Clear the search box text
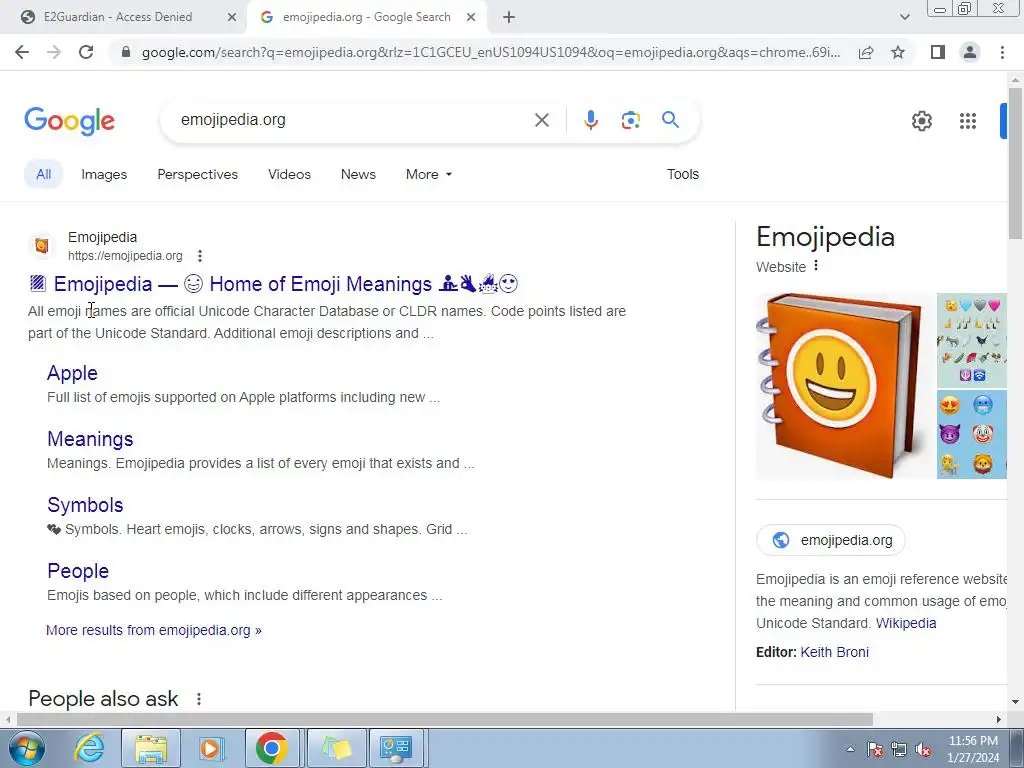The height and width of the screenshot is (768, 1024). [x=541, y=120]
